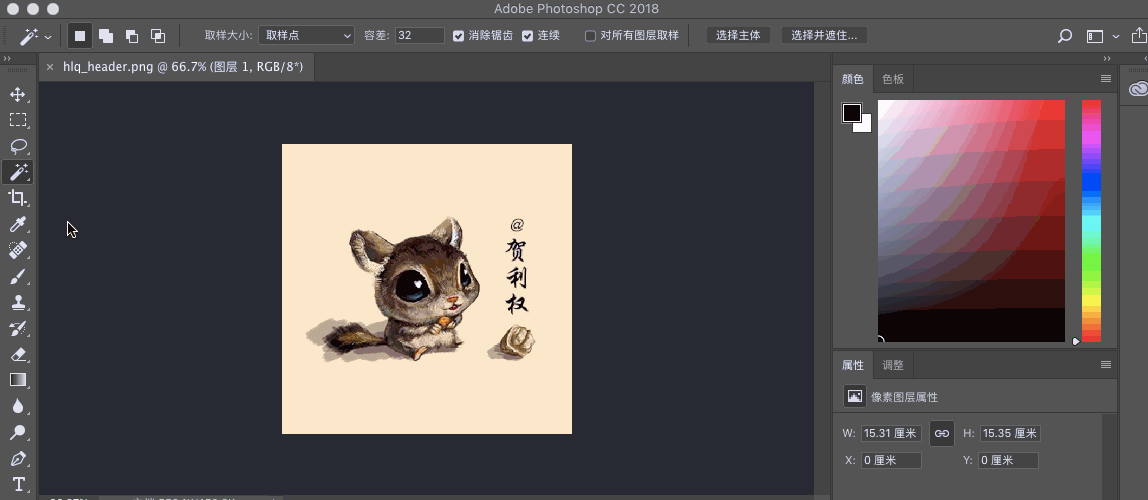Click 选择主体 button
This screenshot has height=500, width=1148.
coord(738,35)
